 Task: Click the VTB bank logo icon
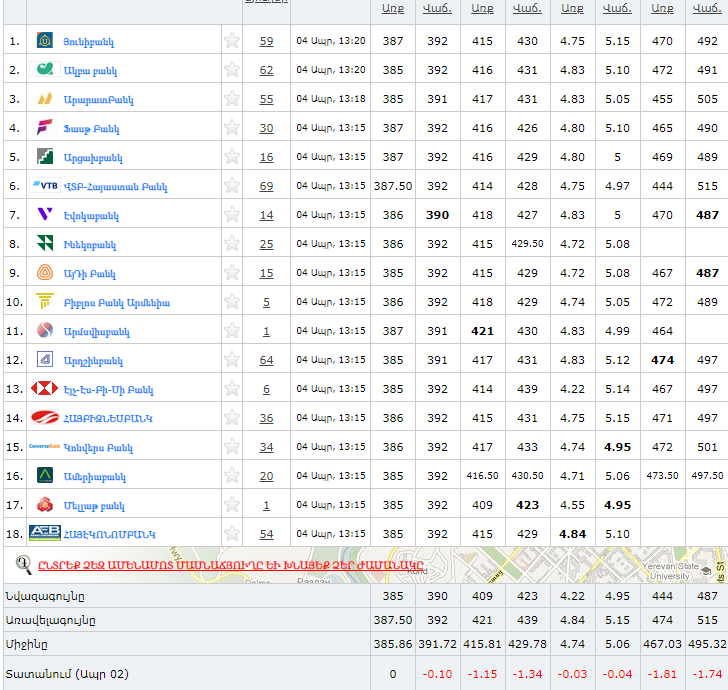pos(45,186)
